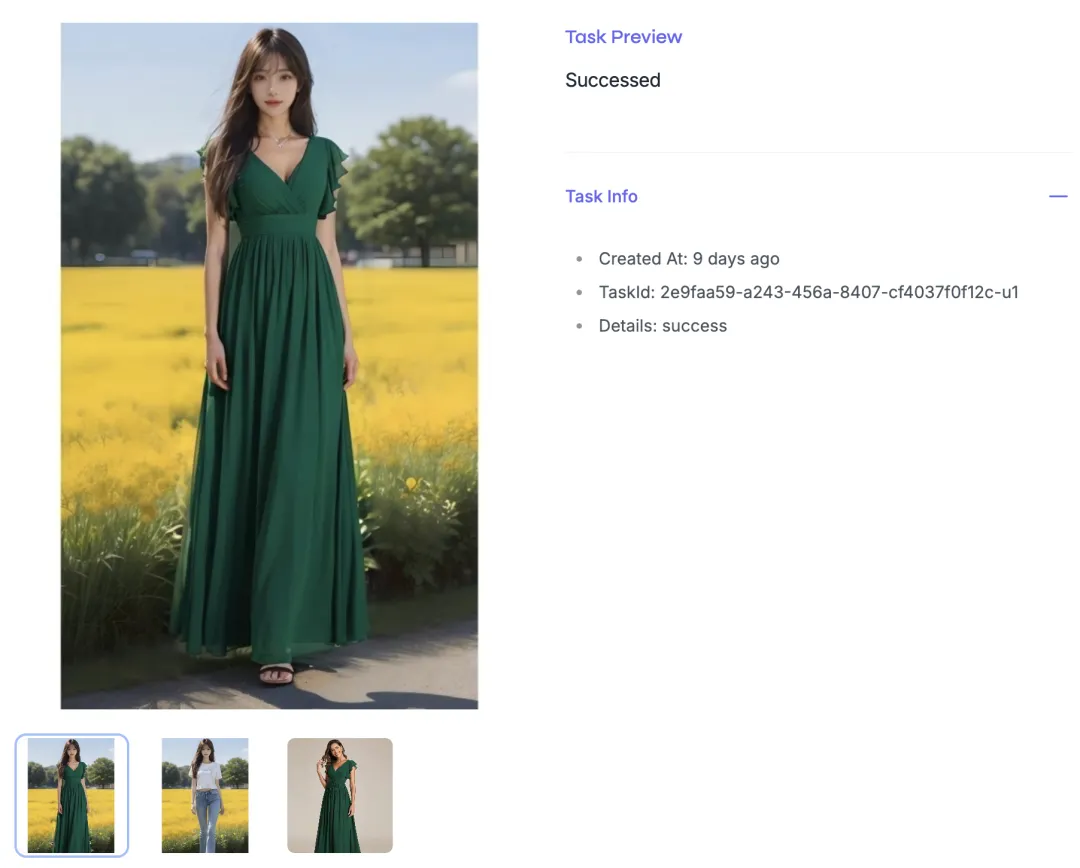This screenshot has width=1080, height=868.
Task: Click the Created At label
Action: pyautogui.click(x=643, y=259)
